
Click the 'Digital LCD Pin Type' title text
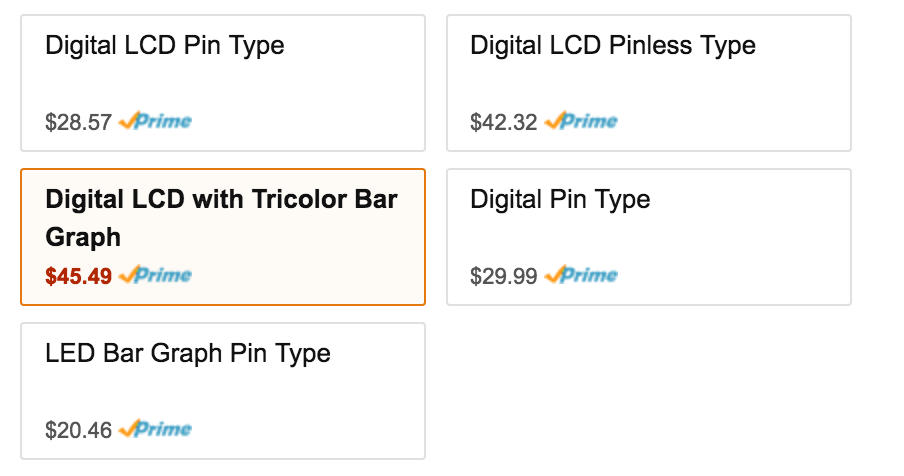(x=165, y=46)
